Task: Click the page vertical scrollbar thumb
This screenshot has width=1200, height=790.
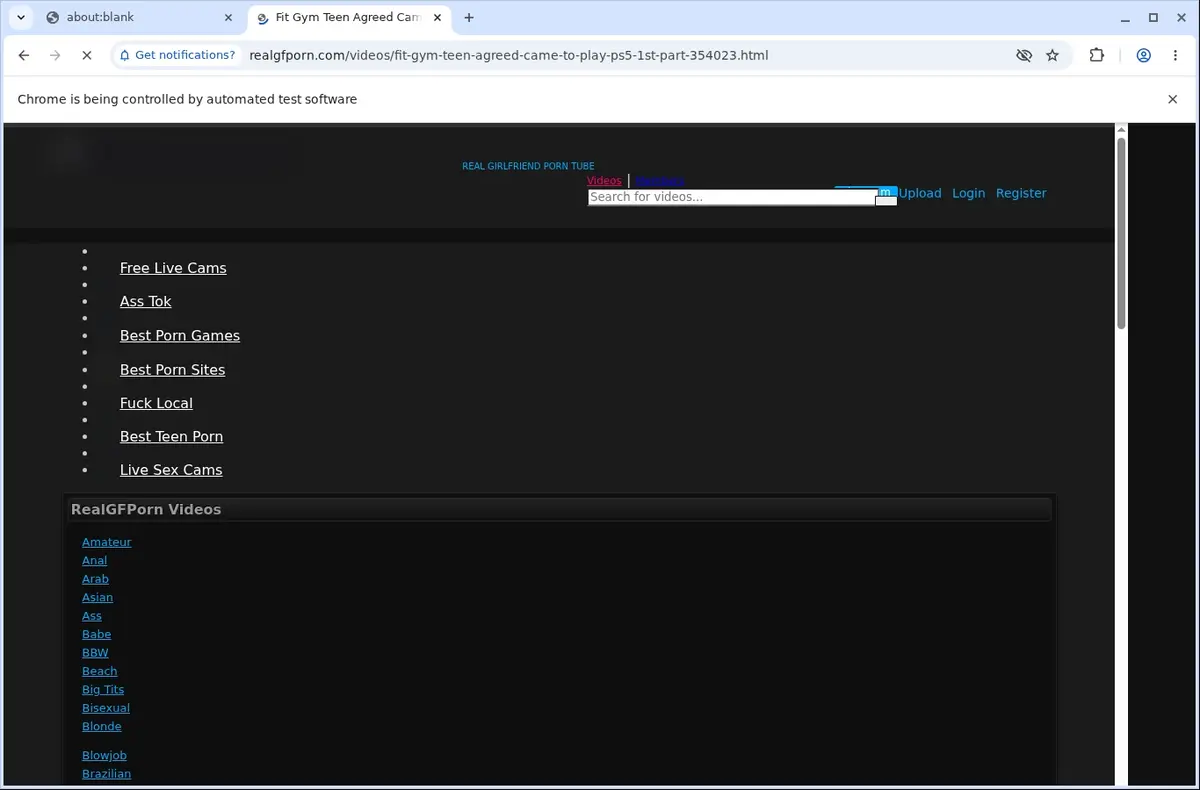Action: pyautogui.click(x=1121, y=233)
